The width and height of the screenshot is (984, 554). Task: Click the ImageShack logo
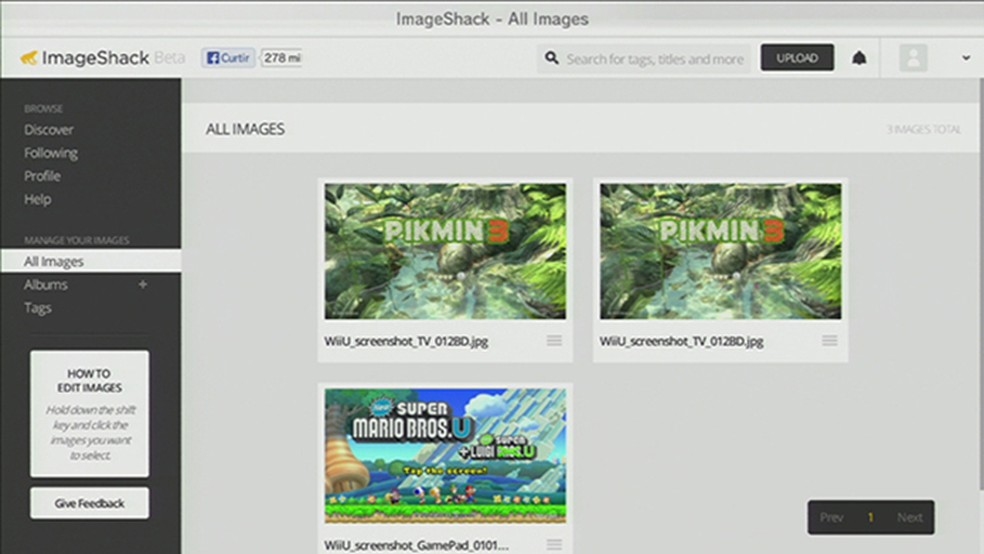tap(85, 58)
